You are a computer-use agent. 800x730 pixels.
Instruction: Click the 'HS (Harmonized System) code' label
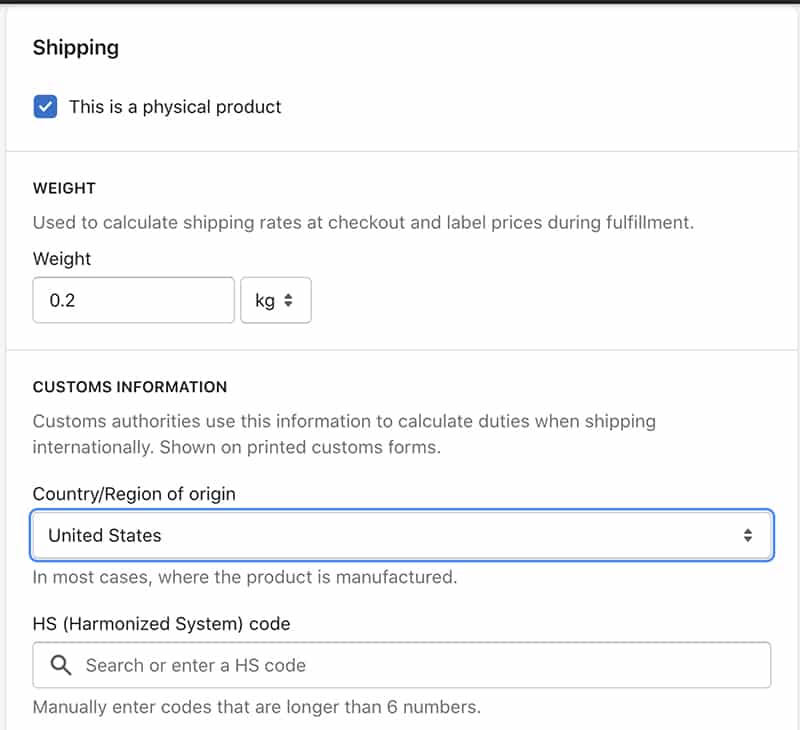coord(162,624)
